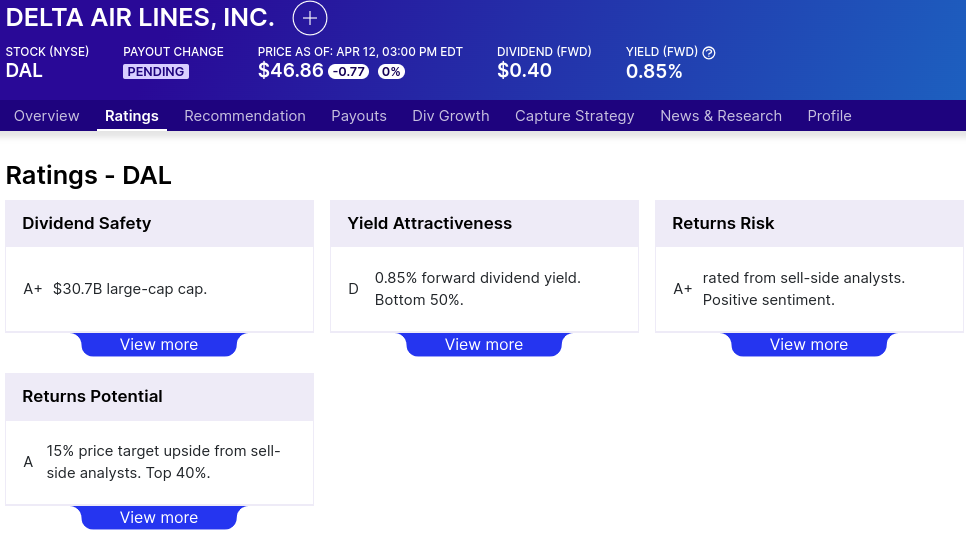966x554 pixels.
Task: Open the Div Growth tab
Action: [451, 116]
